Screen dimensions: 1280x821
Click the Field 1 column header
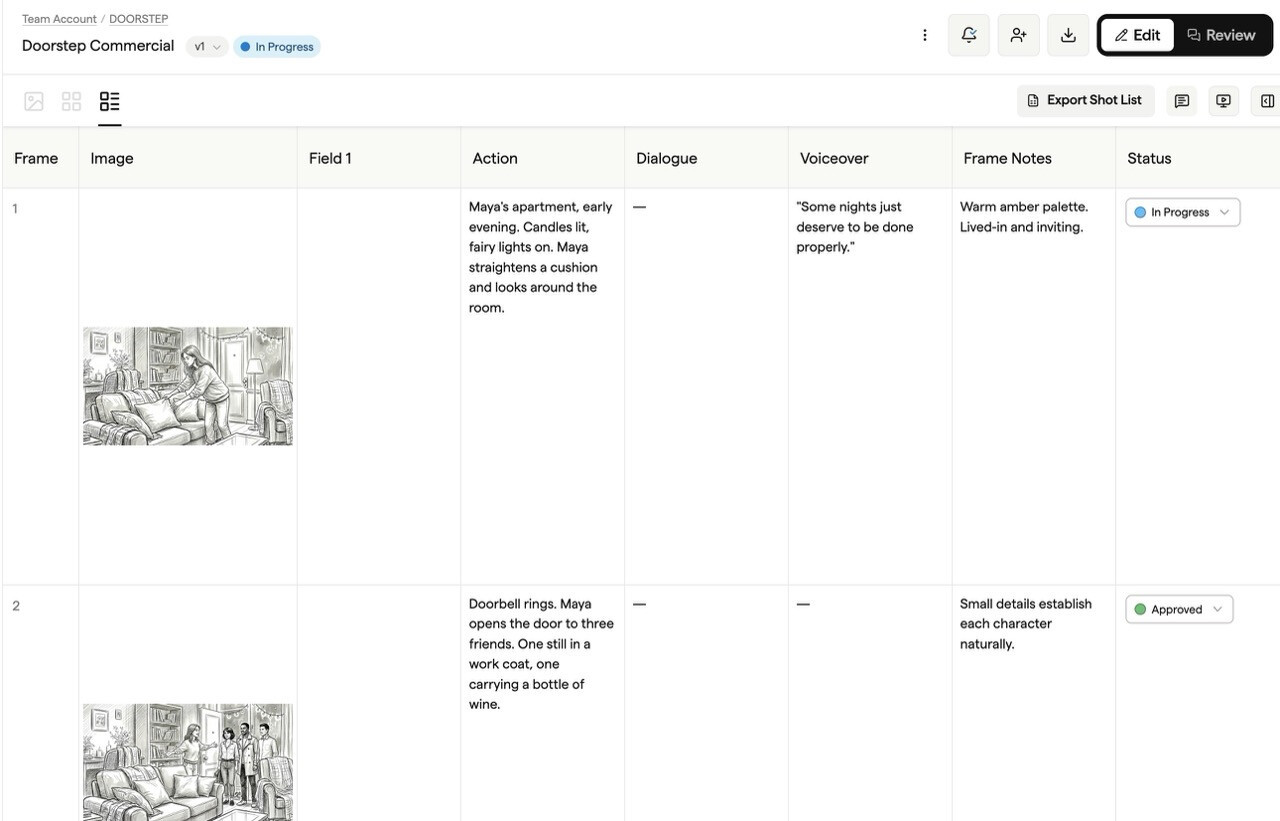[x=379, y=158]
